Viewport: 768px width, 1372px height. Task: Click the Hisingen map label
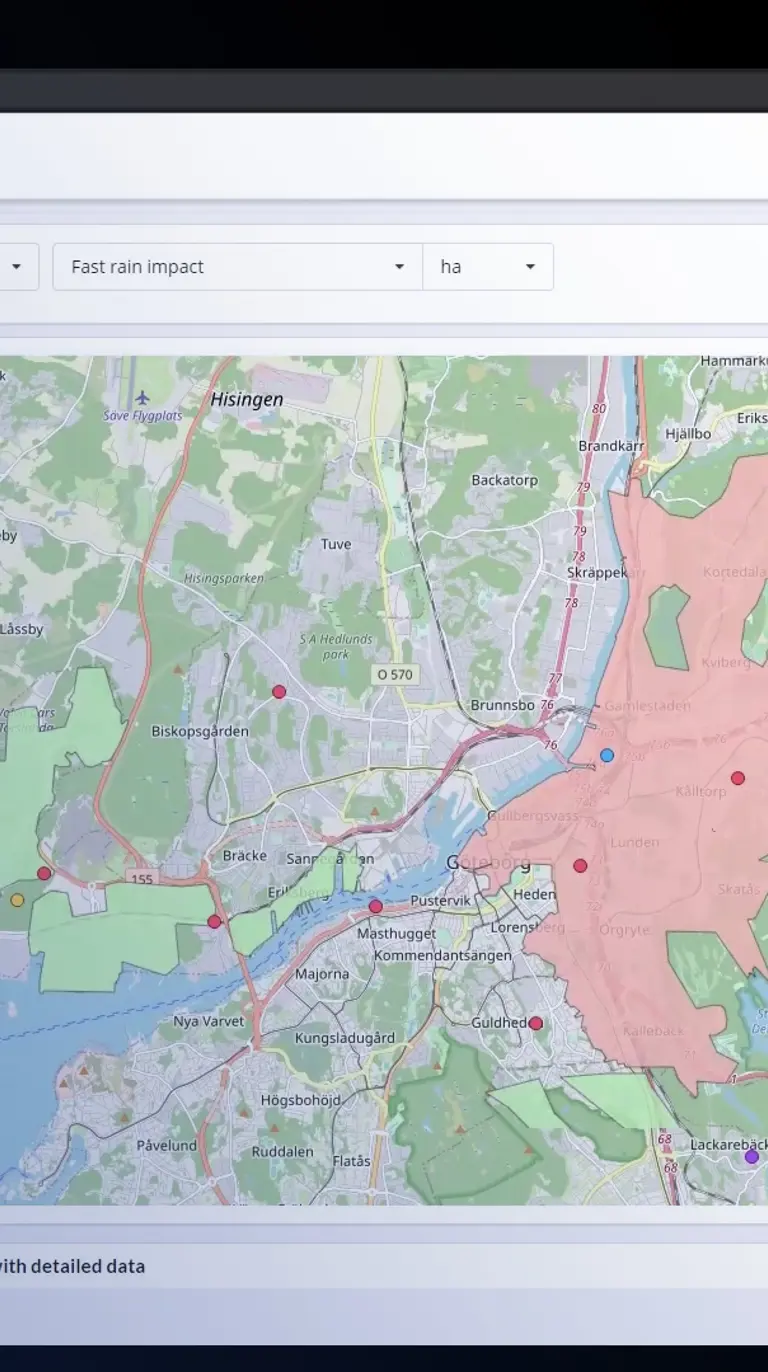pyautogui.click(x=246, y=399)
